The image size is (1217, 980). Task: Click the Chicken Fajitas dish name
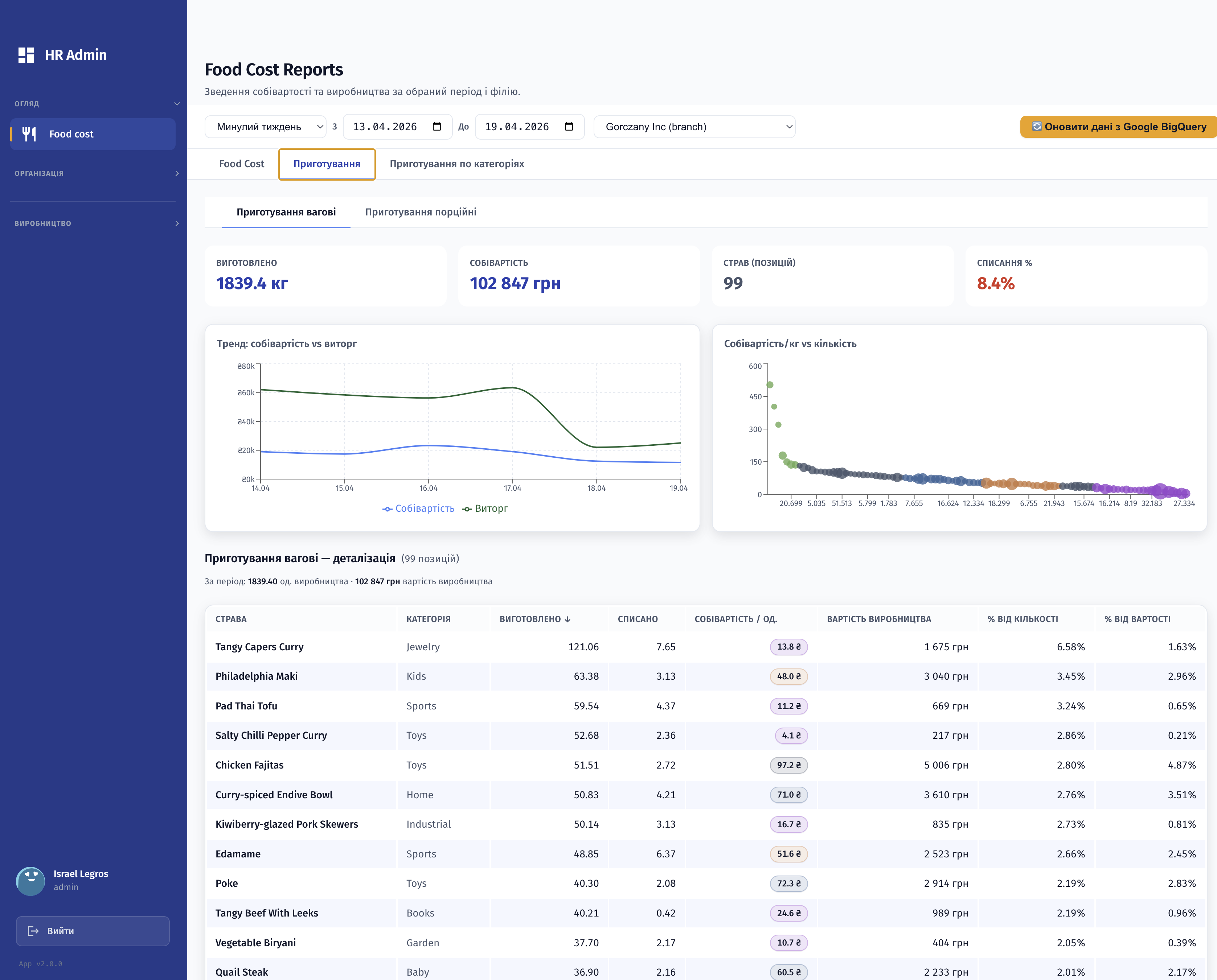(x=250, y=765)
